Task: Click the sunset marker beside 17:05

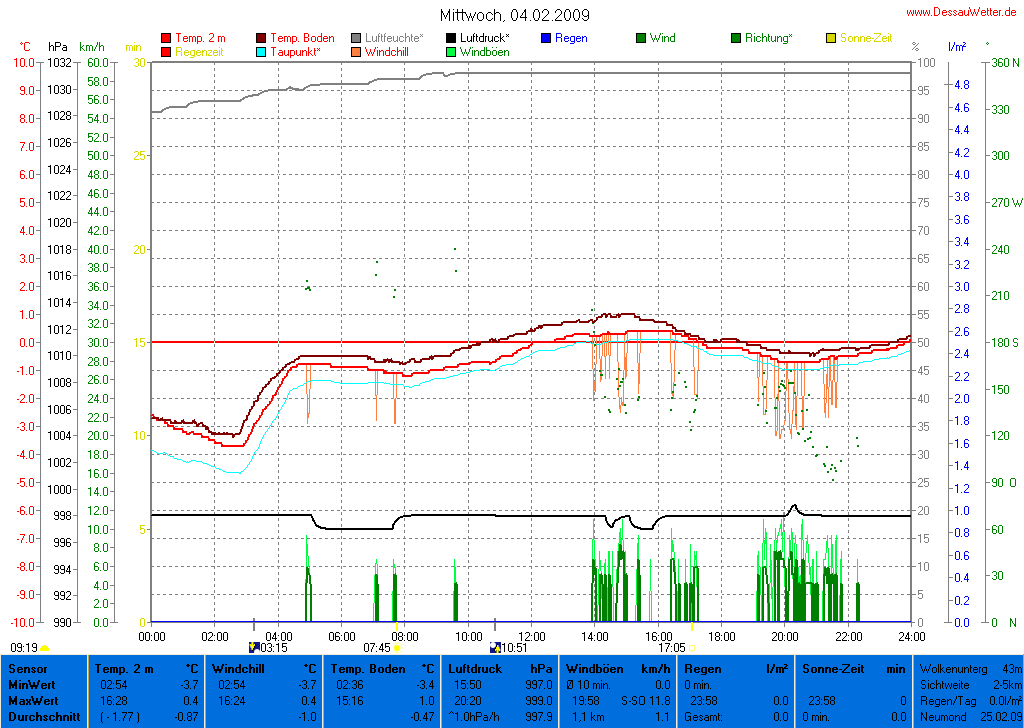Action: coord(692,648)
